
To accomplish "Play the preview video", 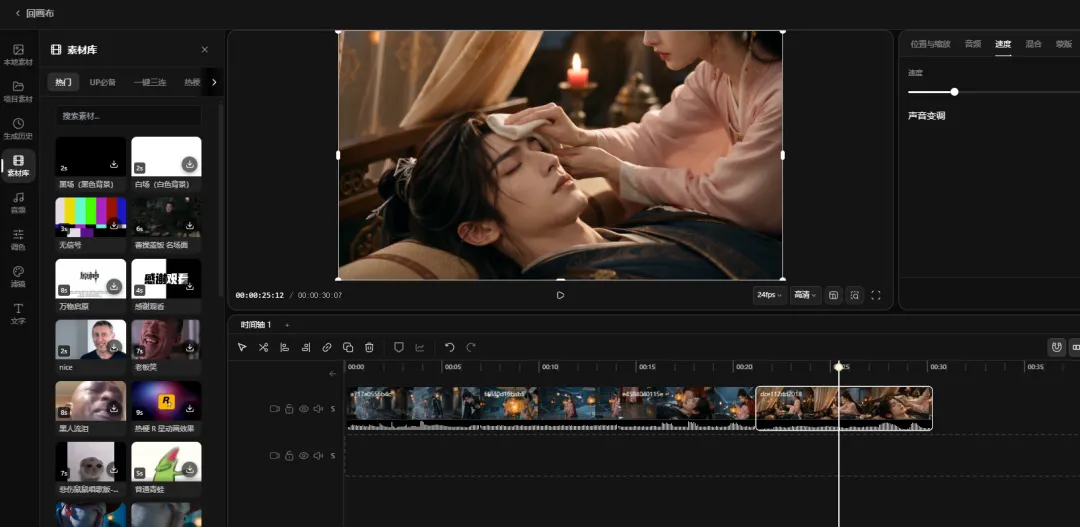I will [560, 295].
